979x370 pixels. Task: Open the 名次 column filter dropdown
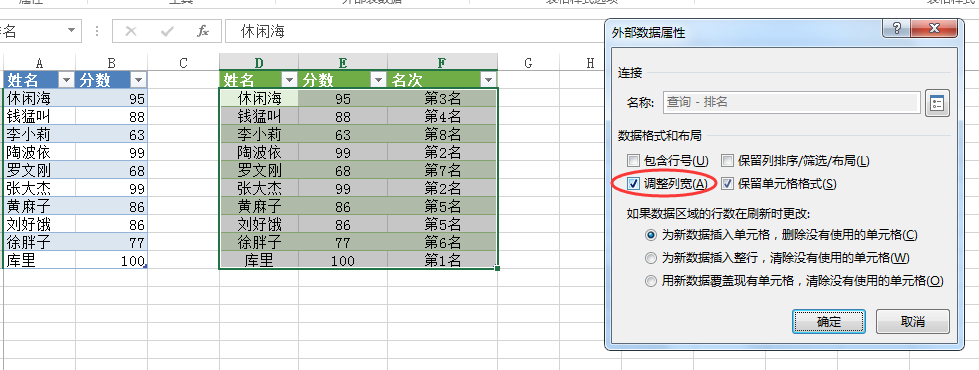(x=488, y=80)
